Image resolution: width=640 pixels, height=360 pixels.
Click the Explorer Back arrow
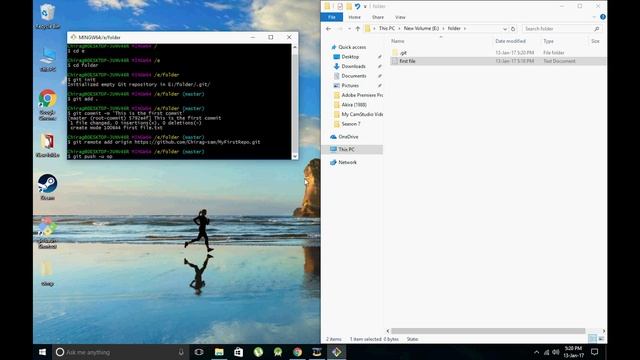pos(329,29)
